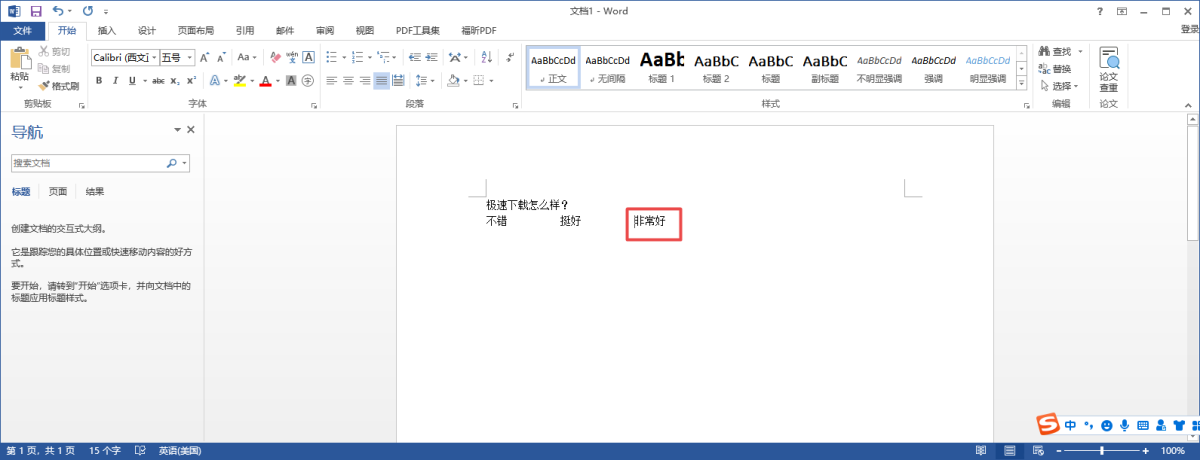1200x460 pixels.
Task: Click the save icon in quick access toolbar
Action: click(x=36, y=10)
